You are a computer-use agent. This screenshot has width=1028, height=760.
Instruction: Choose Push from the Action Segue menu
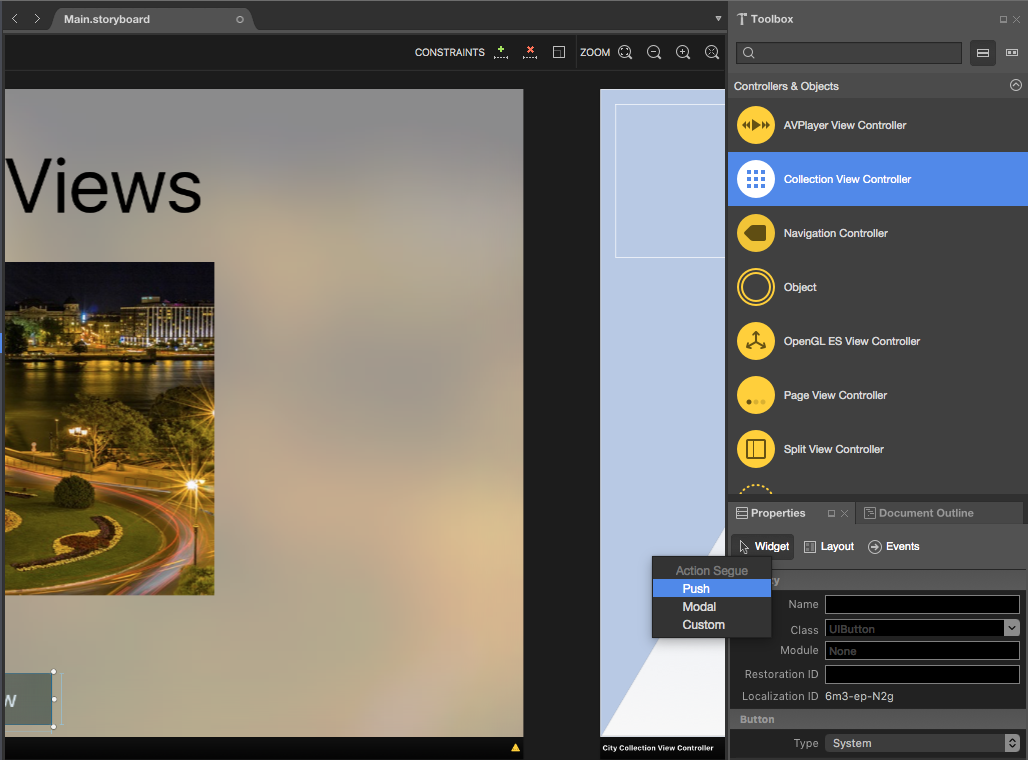696,589
